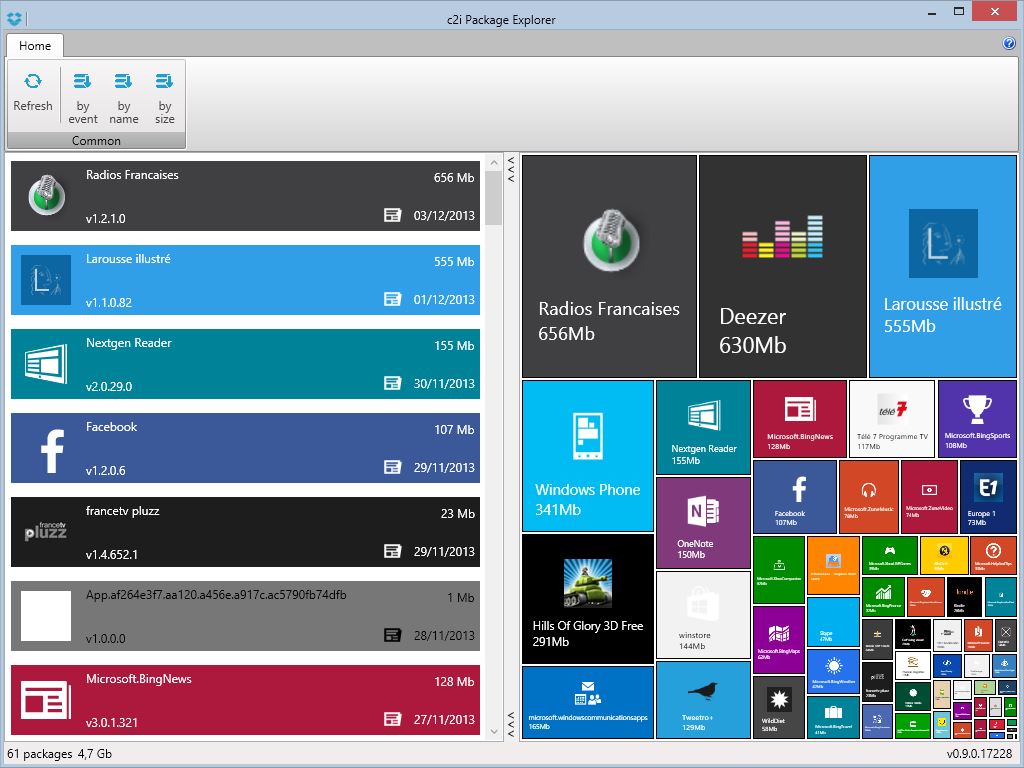Click the "Common" ribbon group label

click(x=96, y=141)
